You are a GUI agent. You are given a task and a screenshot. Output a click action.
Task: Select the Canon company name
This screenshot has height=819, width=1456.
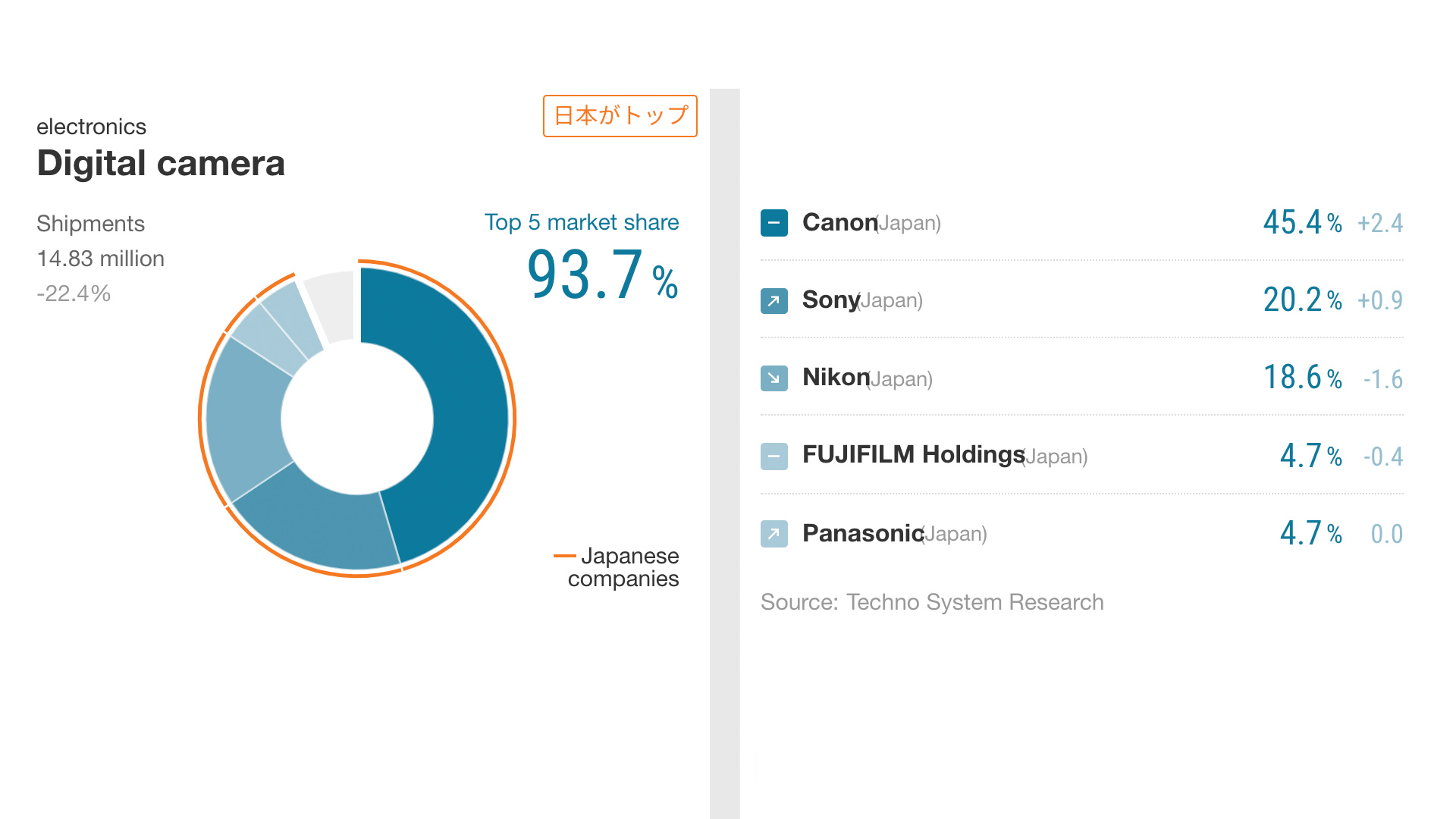[839, 222]
